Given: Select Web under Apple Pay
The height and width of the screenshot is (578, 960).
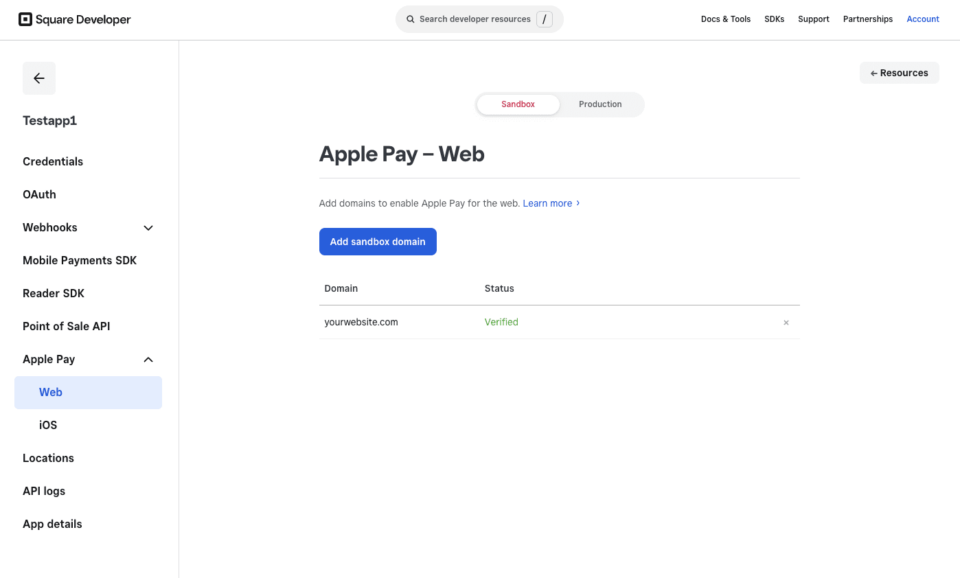Looking at the screenshot, I should (x=88, y=392).
